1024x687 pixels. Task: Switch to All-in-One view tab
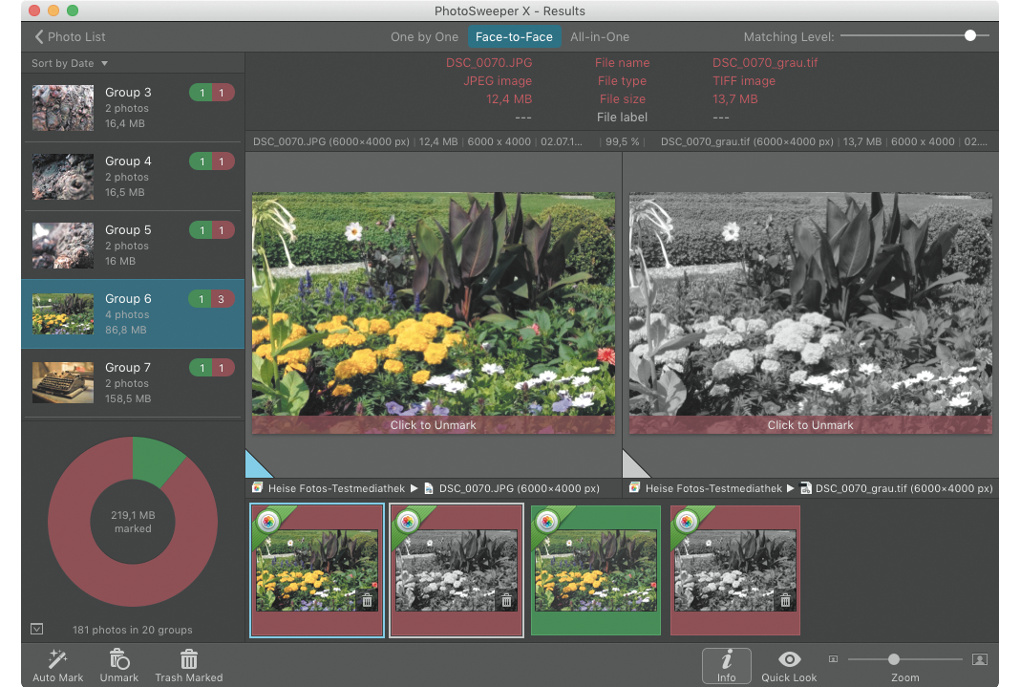coord(599,37)
